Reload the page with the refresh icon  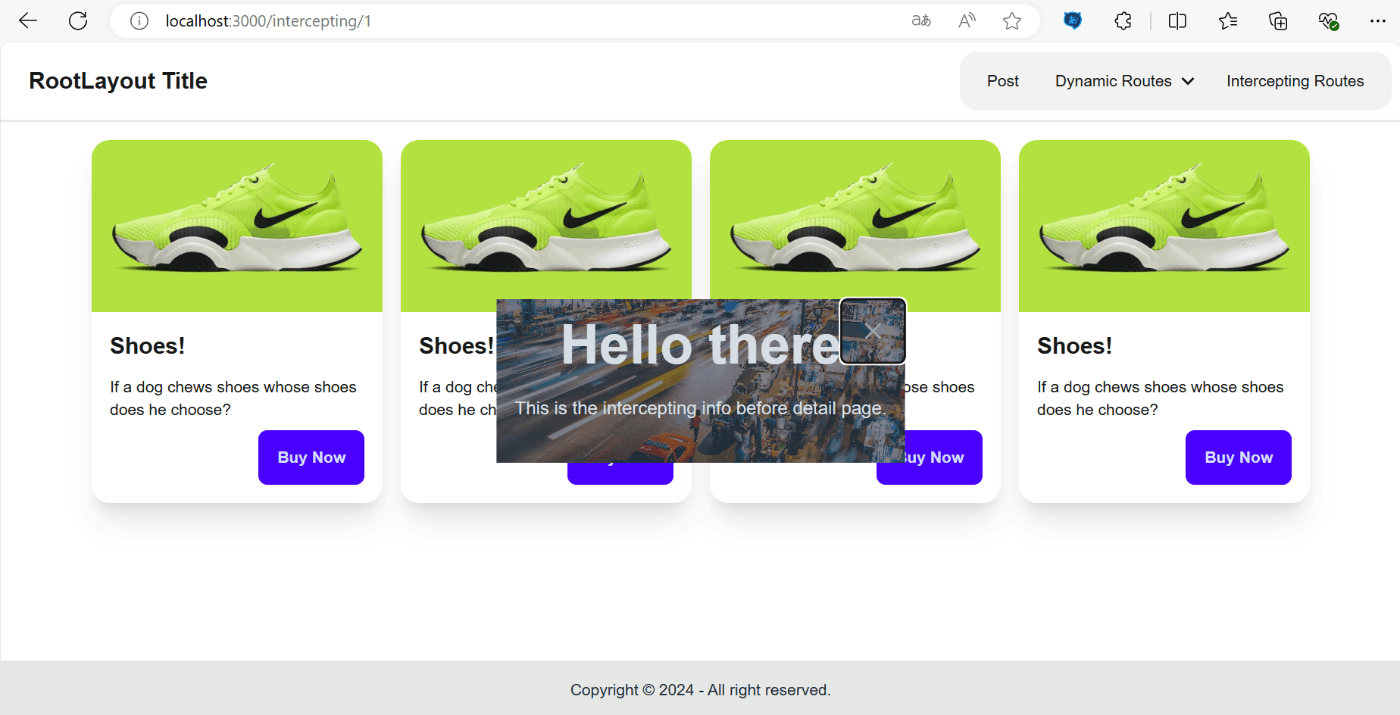click(78, 21)
